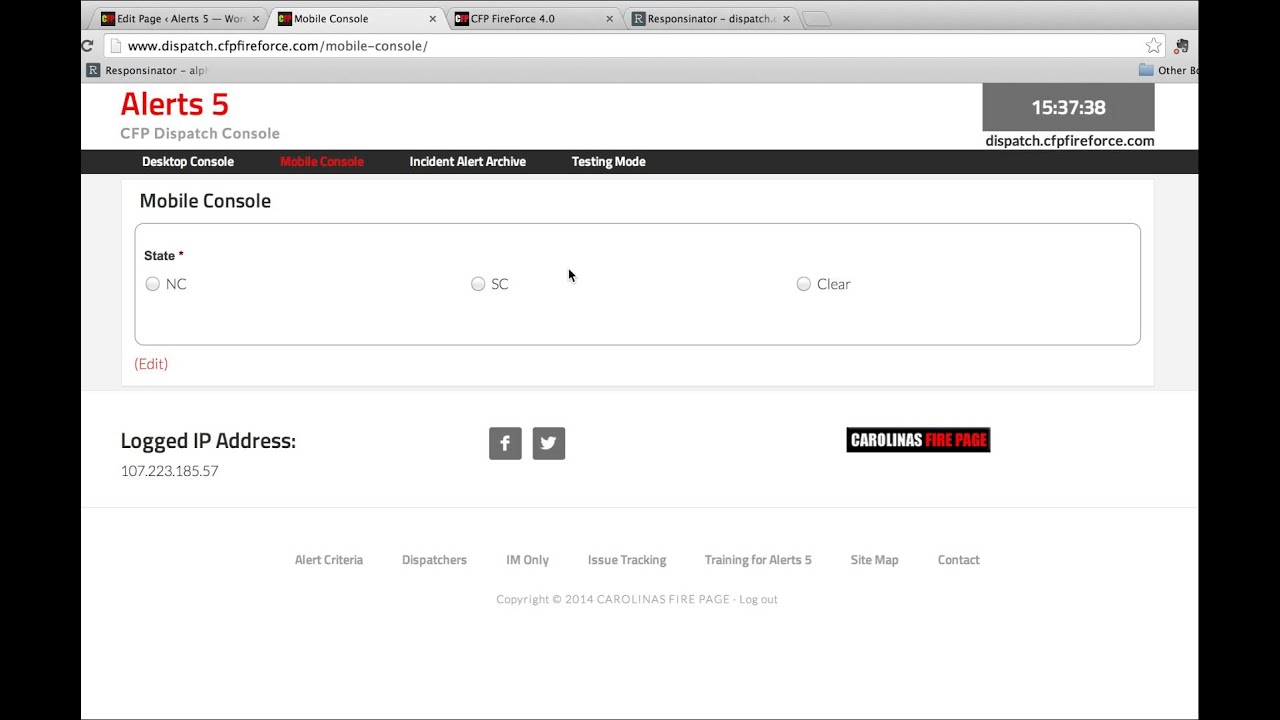Go to Desktop Console in navigation

coord(188,162)
